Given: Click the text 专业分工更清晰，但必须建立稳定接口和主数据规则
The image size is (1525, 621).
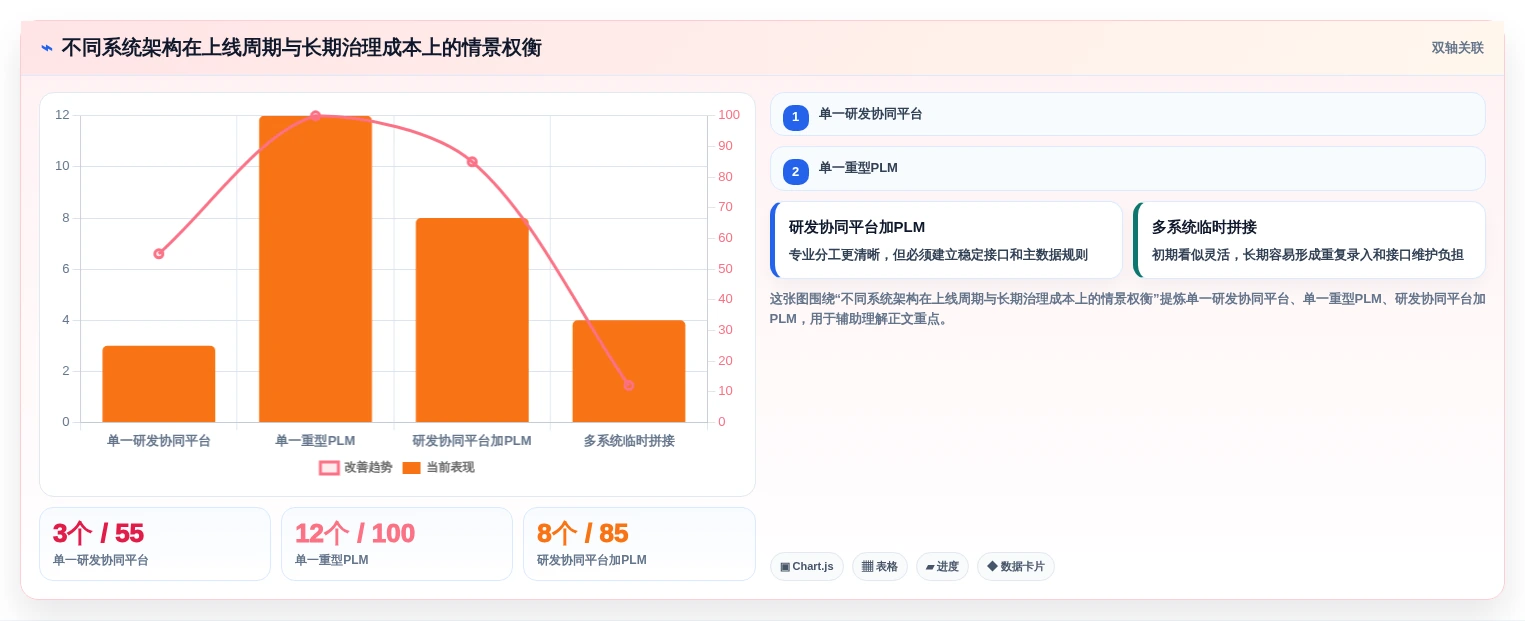Looking at the screenshot, I should (x=938, y=255).
